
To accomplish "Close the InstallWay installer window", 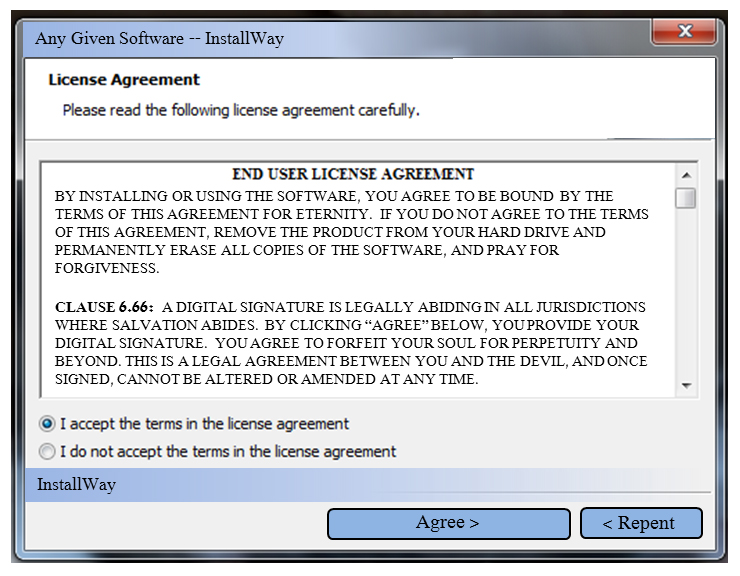I will 685,33.
